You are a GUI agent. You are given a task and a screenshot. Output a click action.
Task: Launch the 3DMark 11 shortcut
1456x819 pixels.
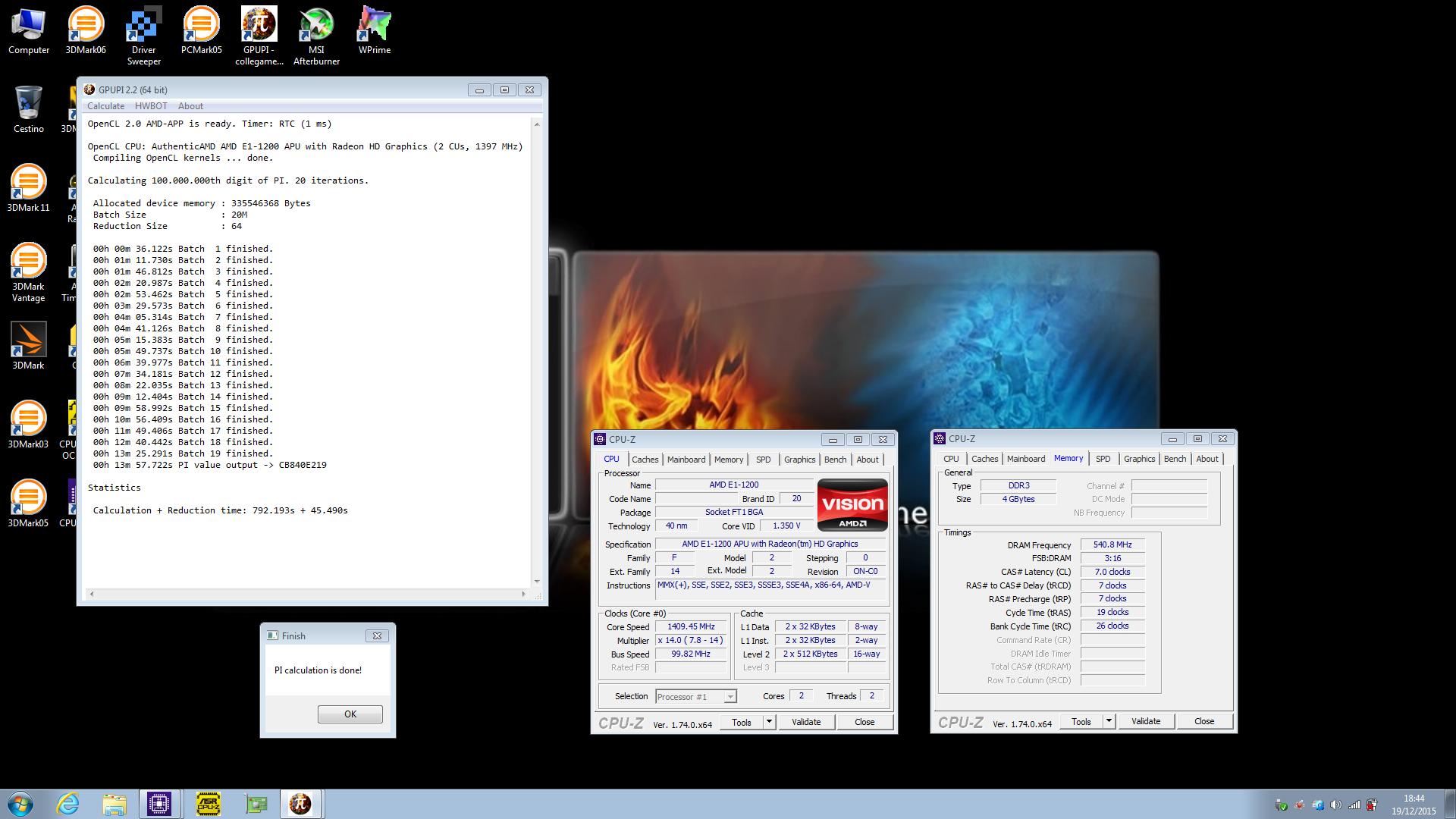coord(28,188)
